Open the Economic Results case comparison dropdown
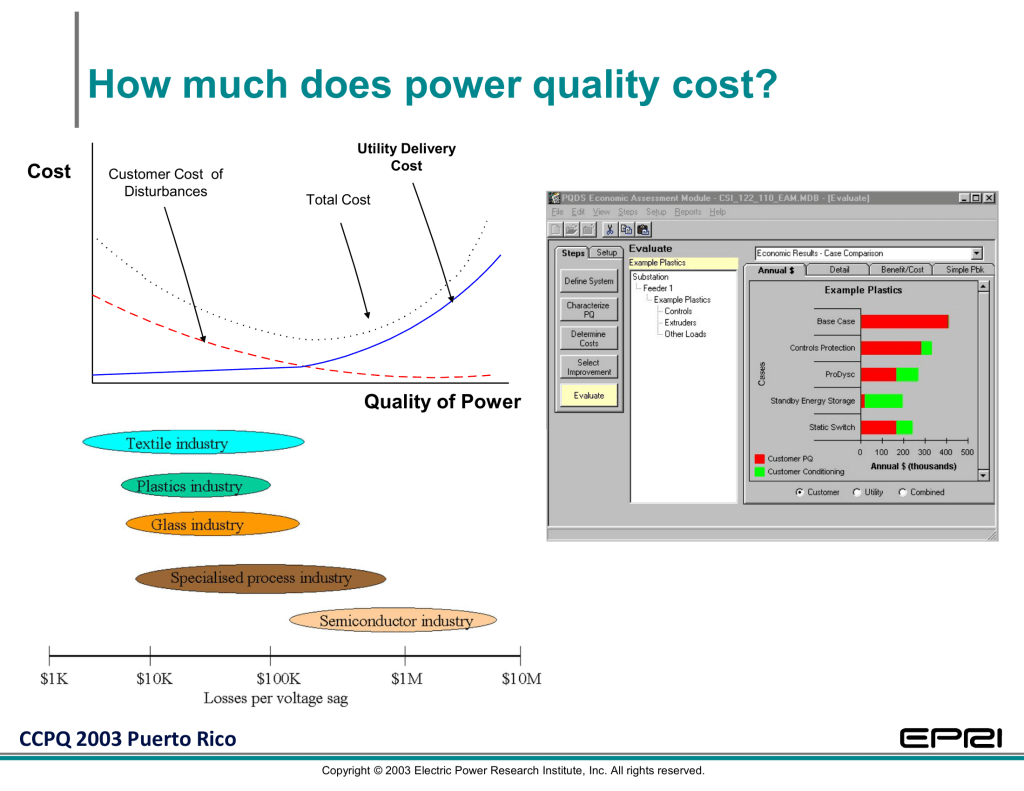Screen dimensions: 1024x791 click(976, 254)
